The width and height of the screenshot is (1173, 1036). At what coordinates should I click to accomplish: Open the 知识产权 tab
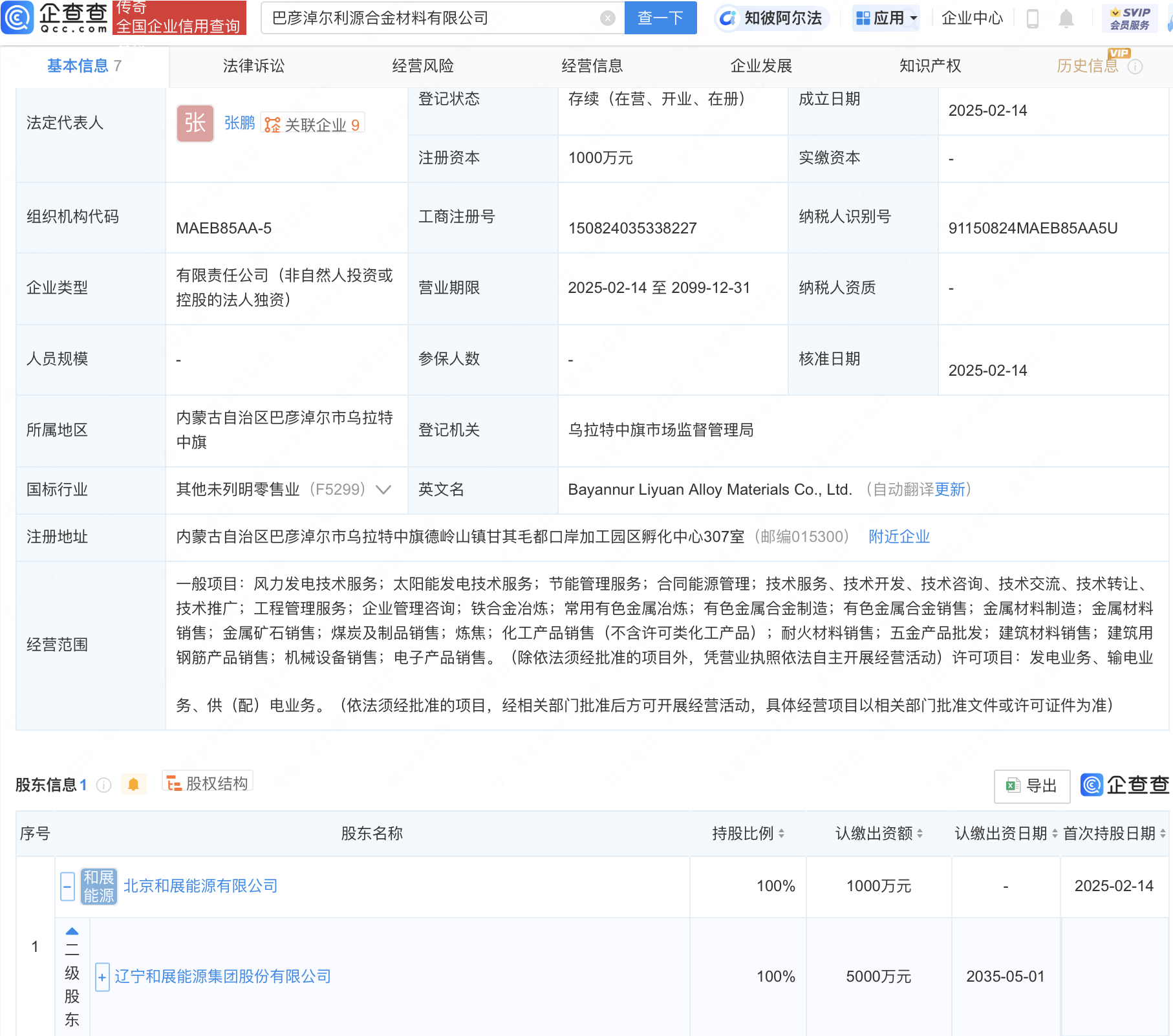pyautogui.click(x=929, y=65)
